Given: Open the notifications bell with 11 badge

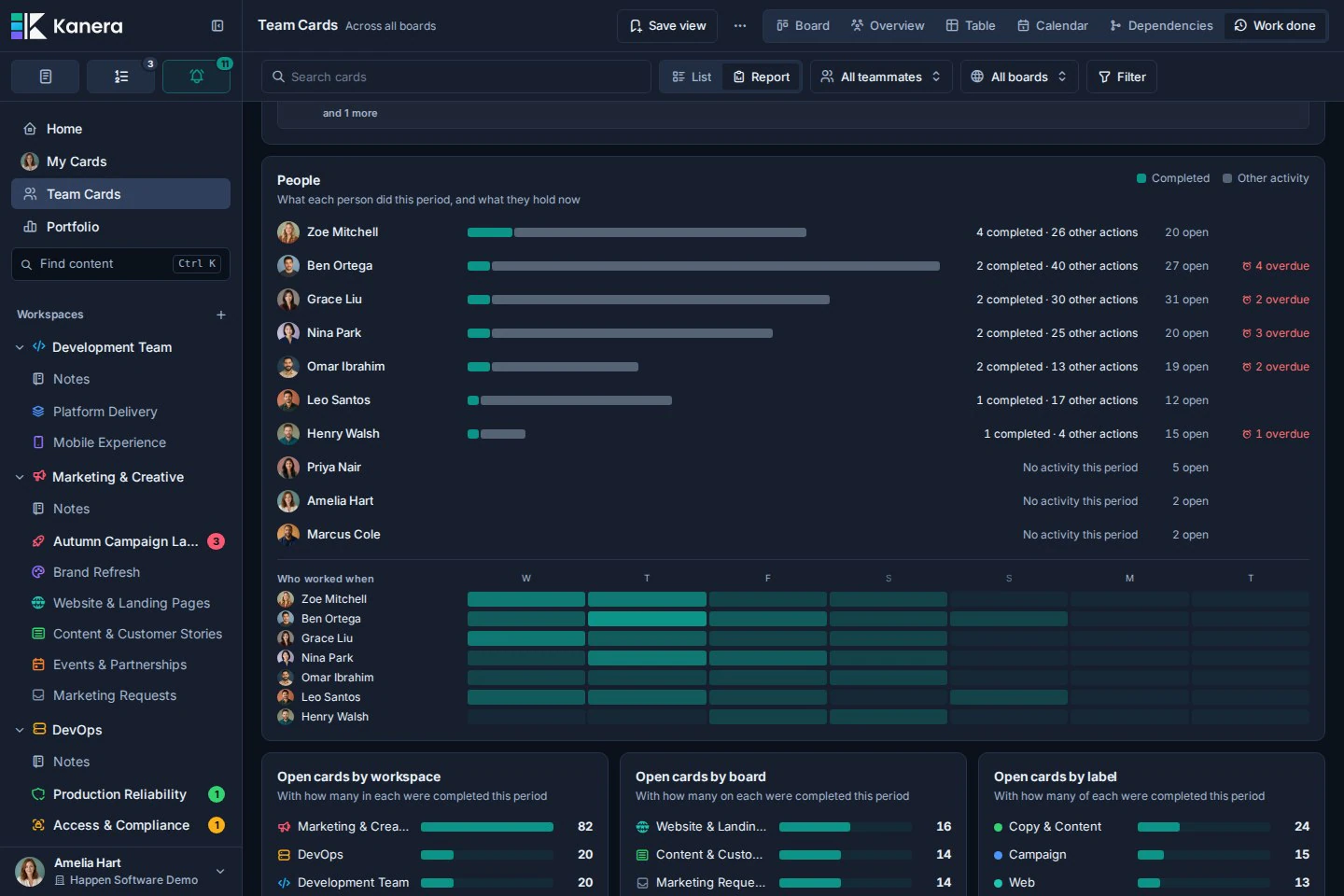Looking at the screenshot, I should [196, 77].
